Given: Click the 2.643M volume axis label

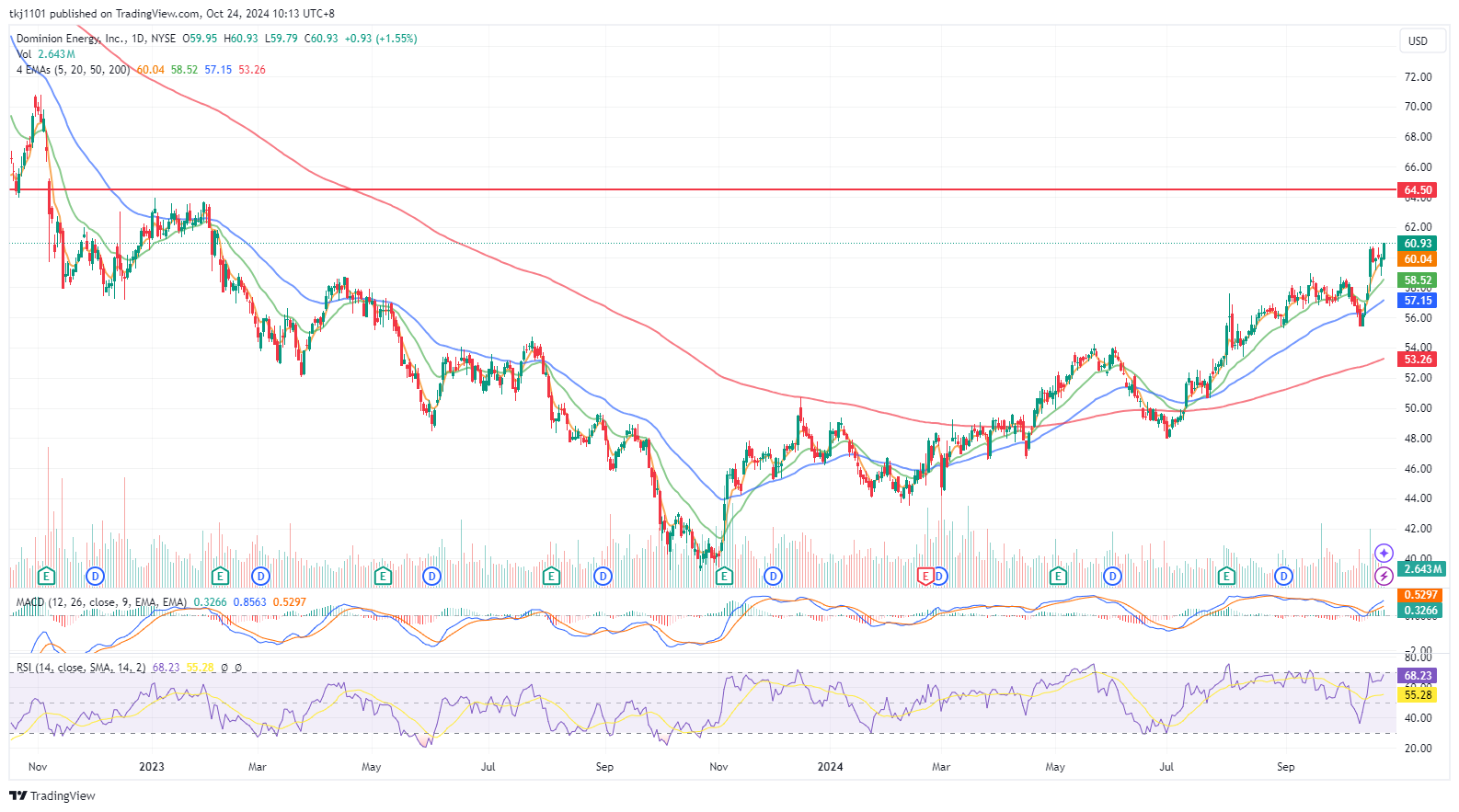Looking at the screenshot, I should click(x=1422, y=569).
